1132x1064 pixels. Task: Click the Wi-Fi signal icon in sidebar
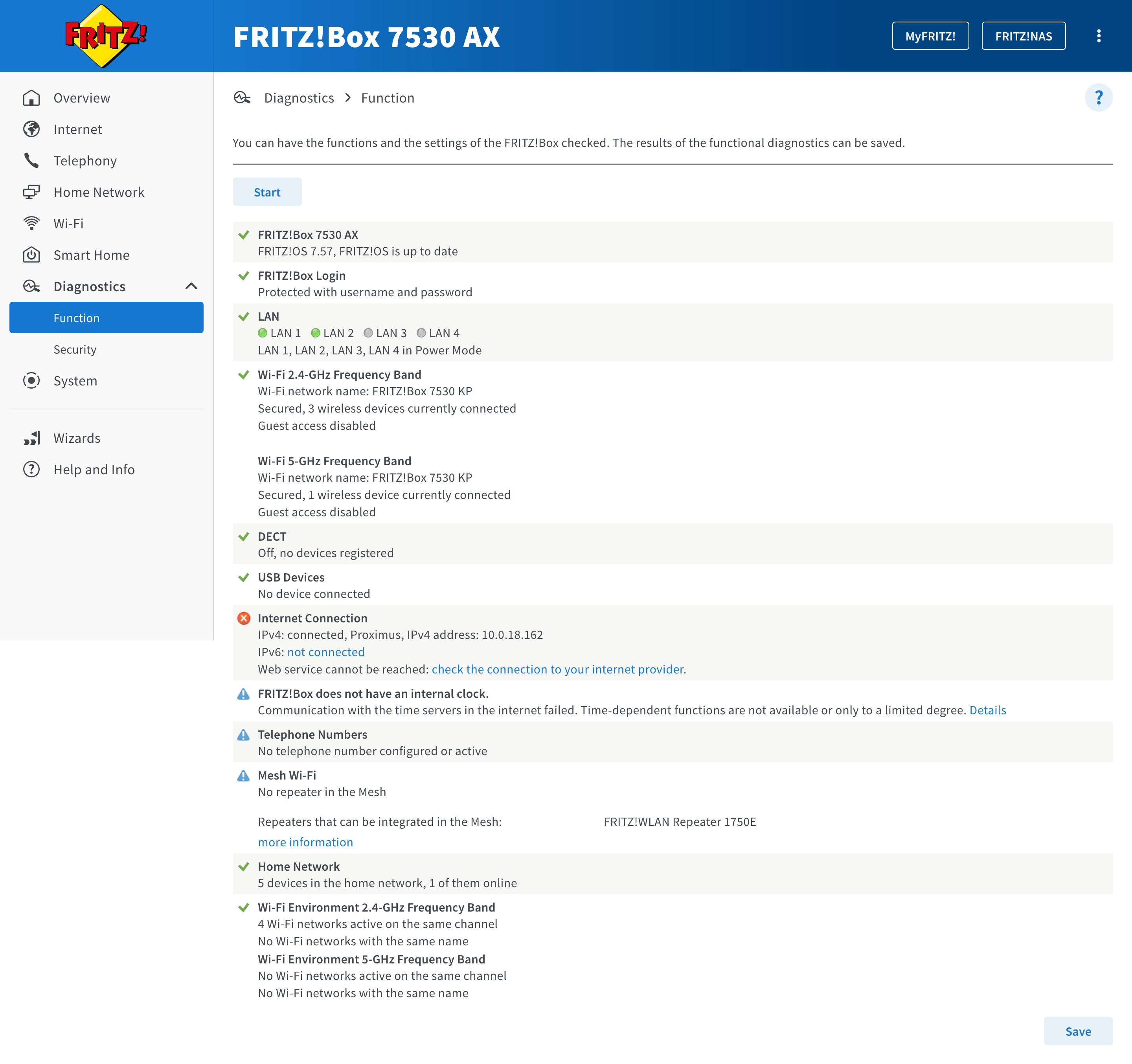tap(31, 224)
